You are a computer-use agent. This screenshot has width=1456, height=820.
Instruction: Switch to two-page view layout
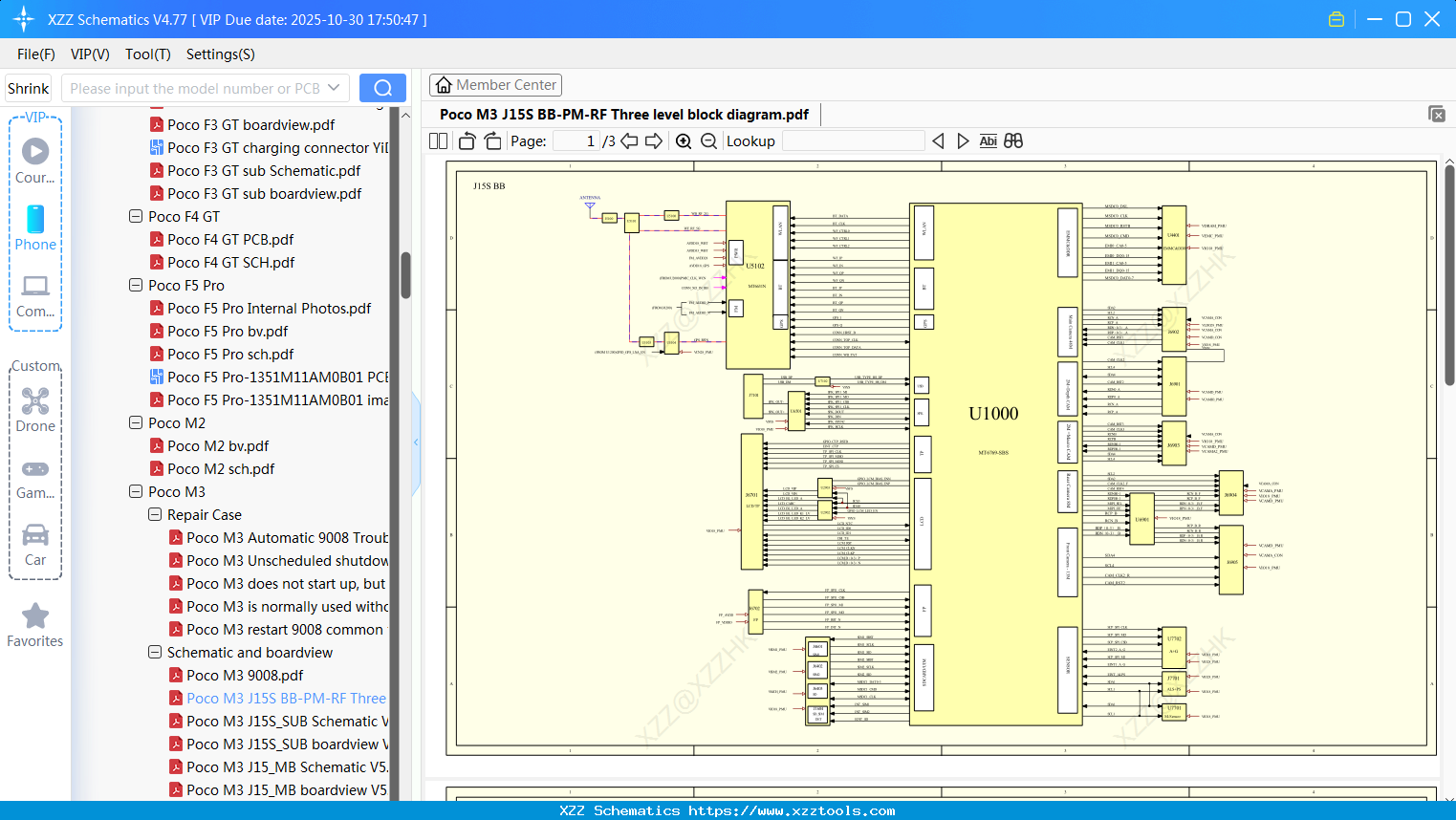[x=437, y=140]
